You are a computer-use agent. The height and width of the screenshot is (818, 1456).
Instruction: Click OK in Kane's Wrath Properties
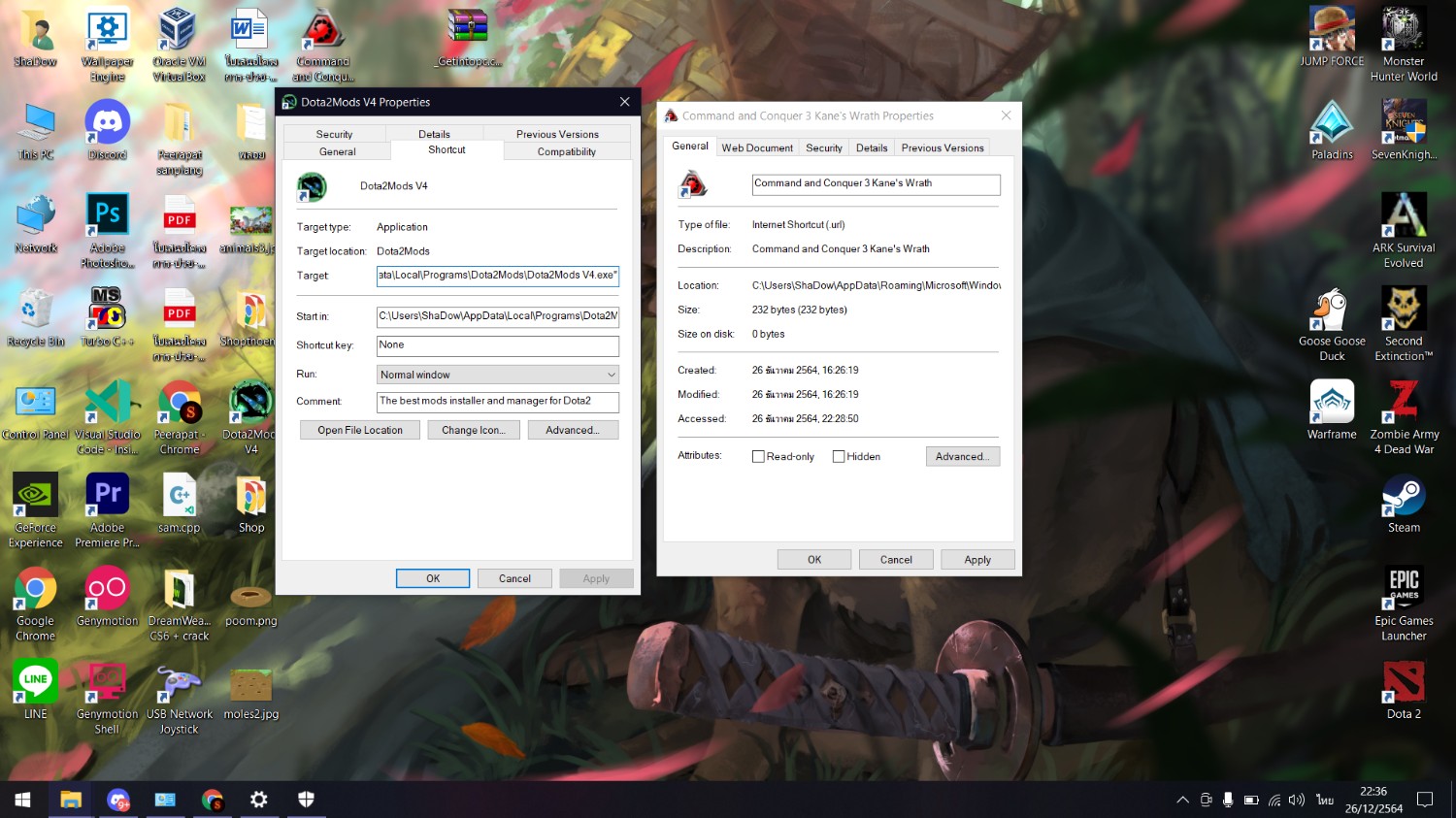coord(814,560)
